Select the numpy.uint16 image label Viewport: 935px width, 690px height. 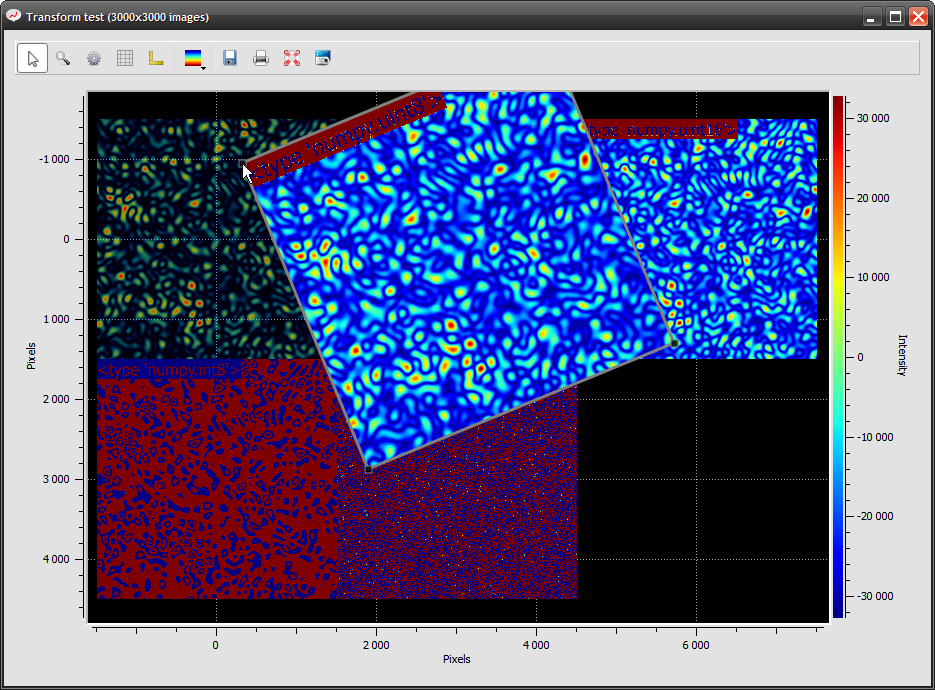(661, 129)
